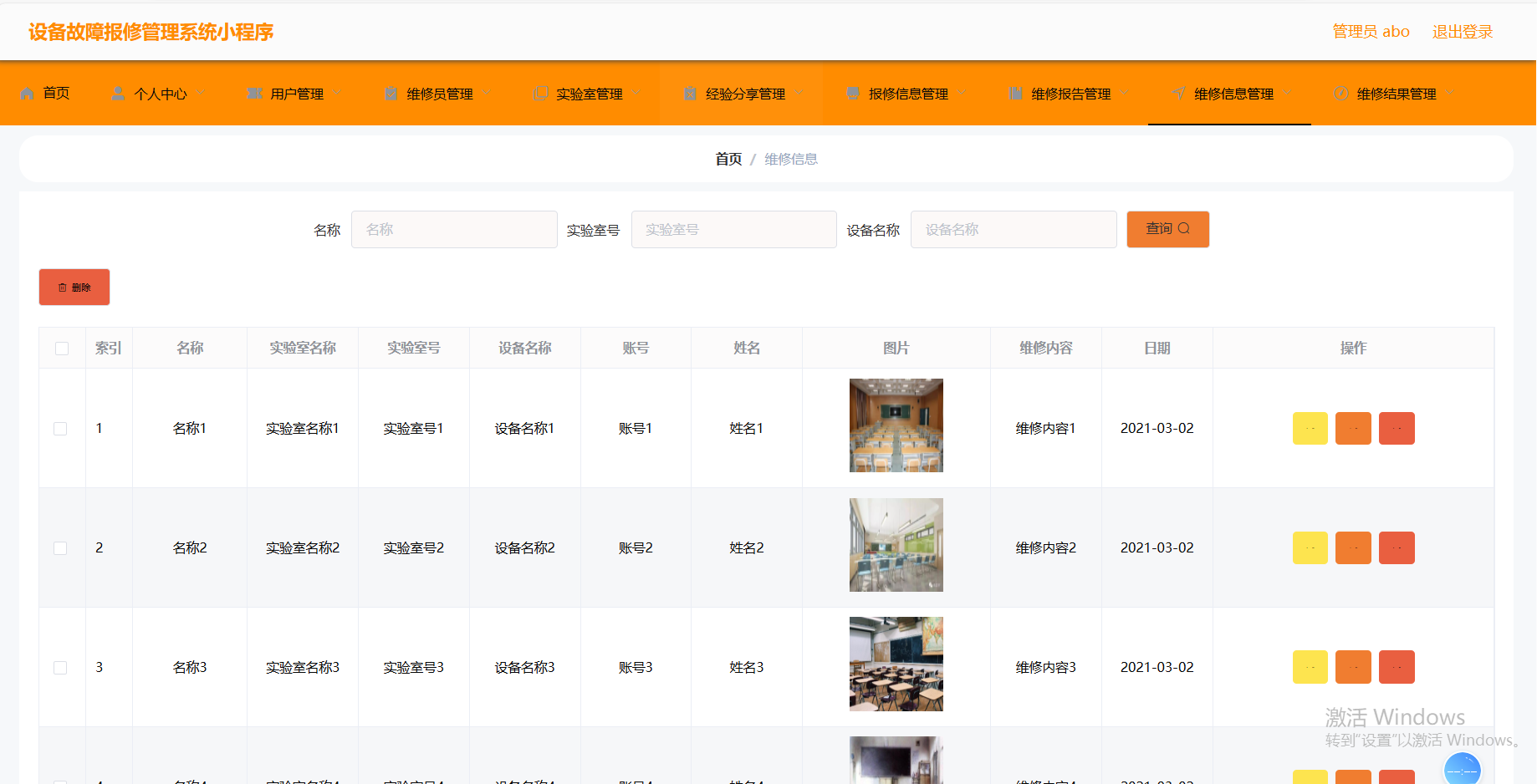Click the cell 设备名称2
The height and width of the screenshot is (784, 1537).
[x=524, y=547]
